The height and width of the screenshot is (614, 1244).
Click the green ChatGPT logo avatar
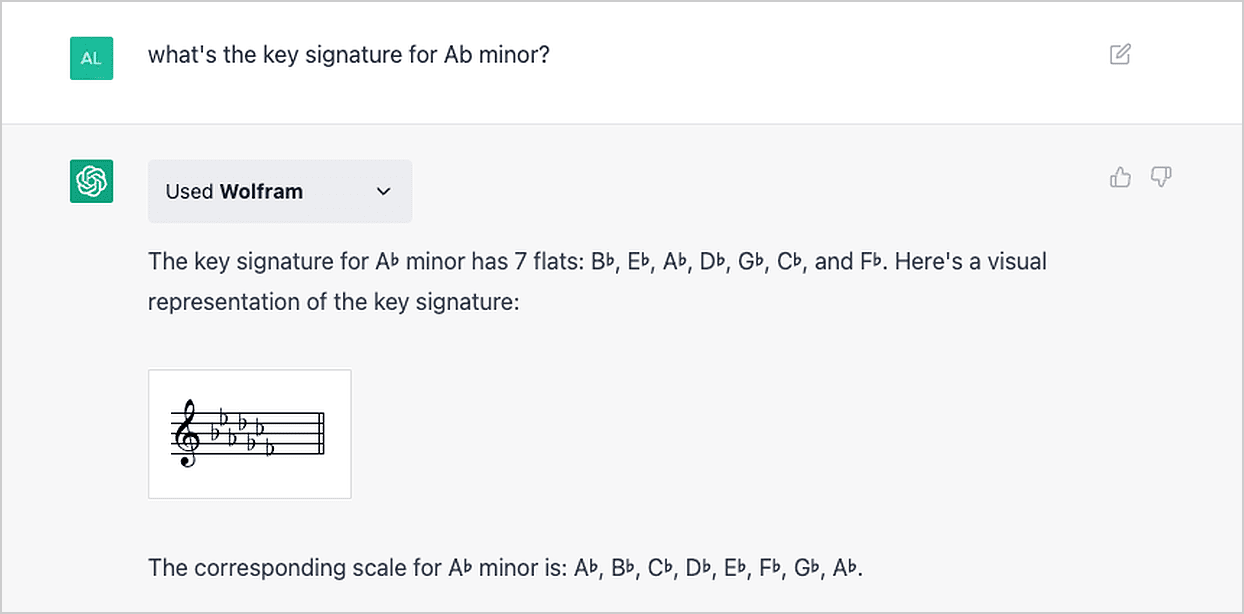click(91, 181)
